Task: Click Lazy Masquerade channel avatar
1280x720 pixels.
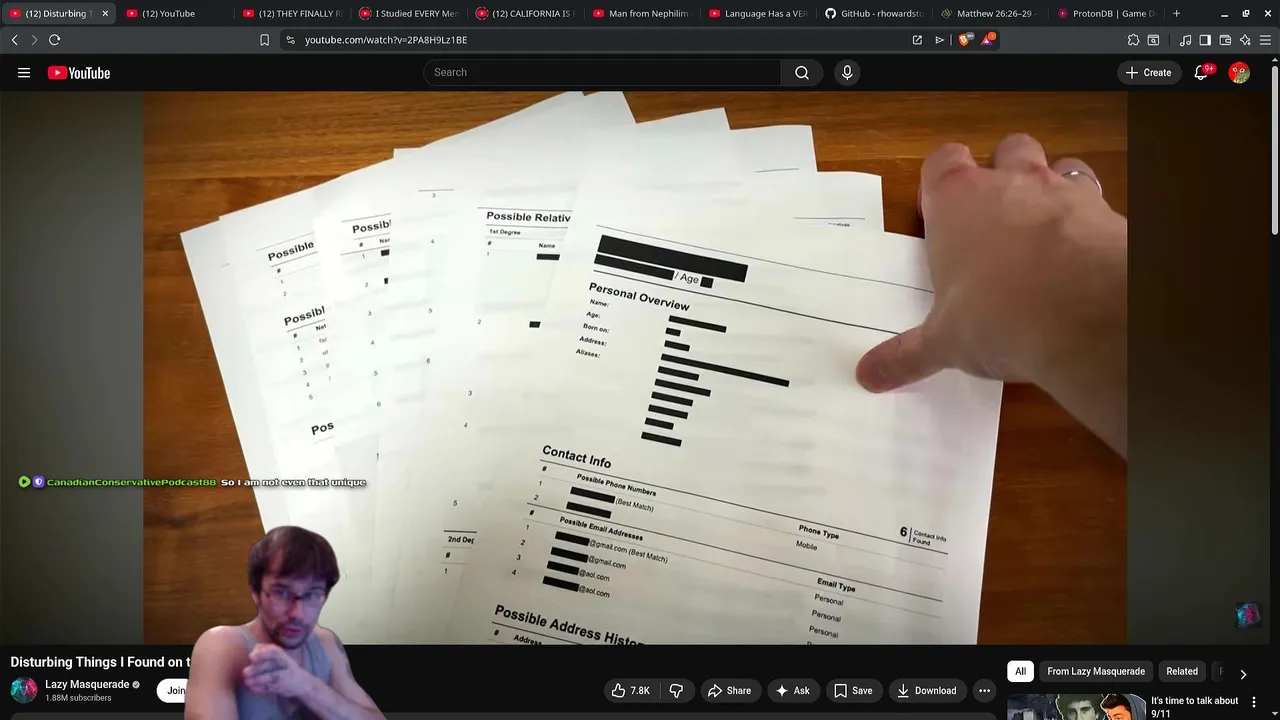Action: [24, 691]
